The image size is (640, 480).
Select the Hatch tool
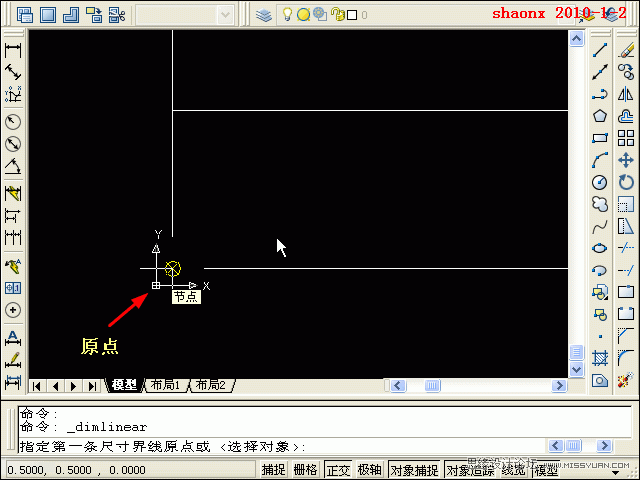[x=600, y=357]
